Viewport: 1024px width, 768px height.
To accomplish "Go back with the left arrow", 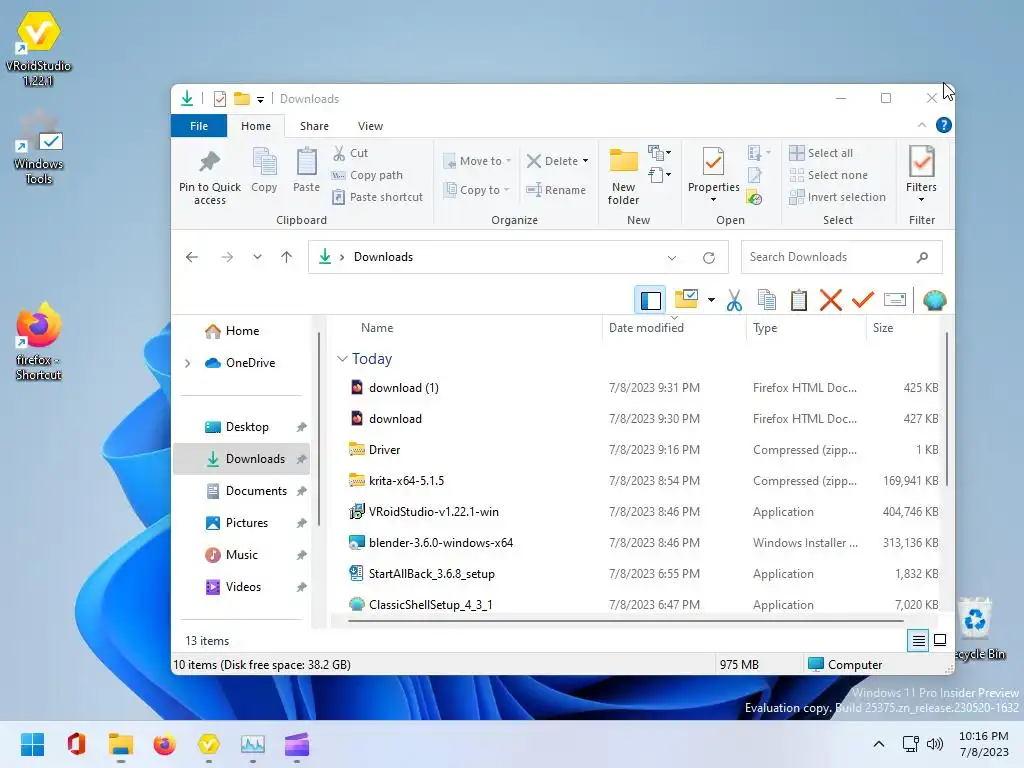I will tap(191, 257).
